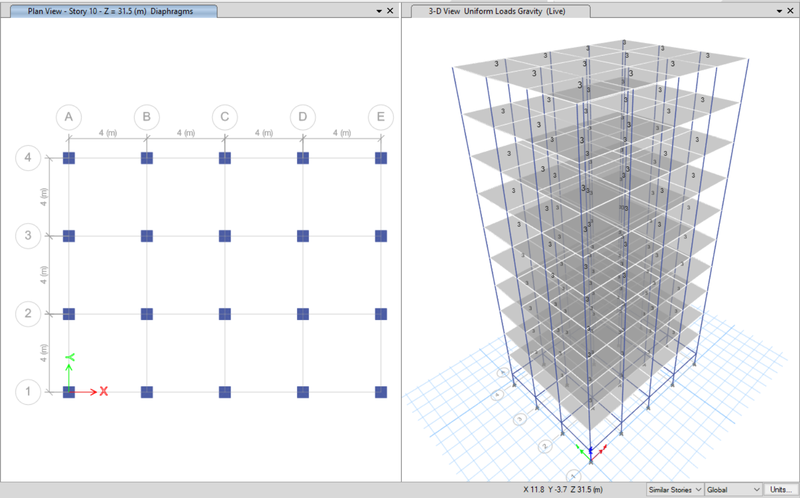800x498 pixels.
Task: Select the column at grid A-2
Action: 69,314
